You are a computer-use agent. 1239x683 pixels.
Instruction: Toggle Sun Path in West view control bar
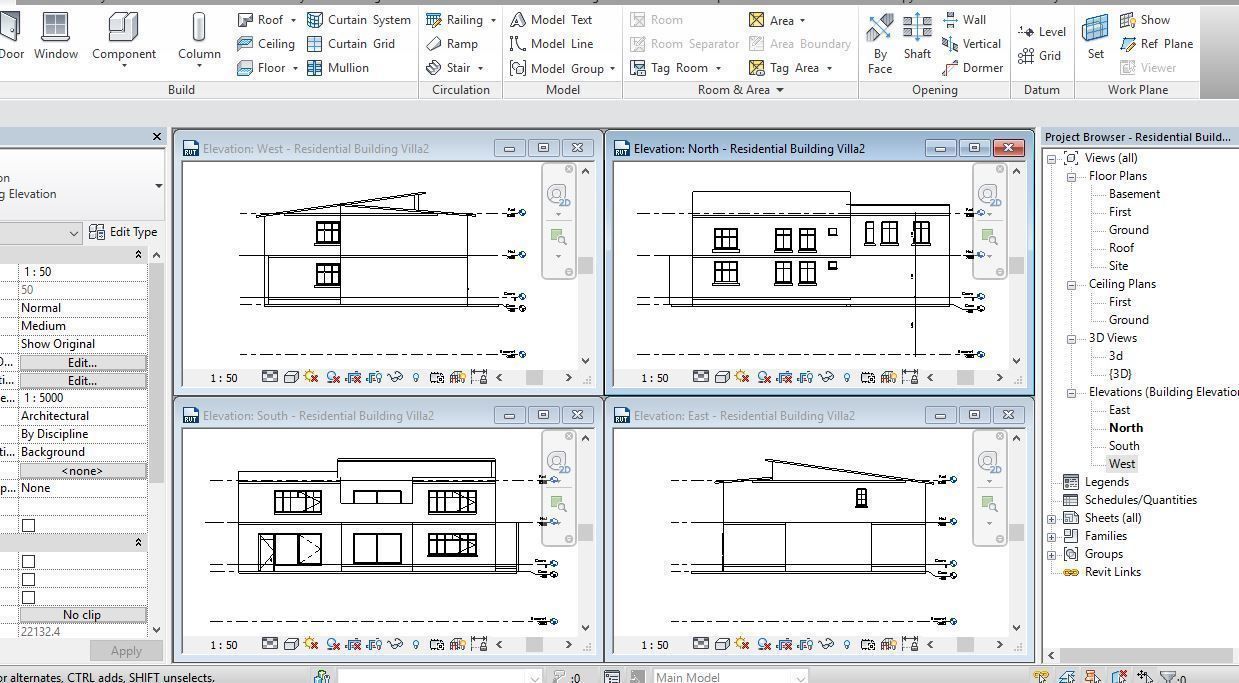pos(311,377)
